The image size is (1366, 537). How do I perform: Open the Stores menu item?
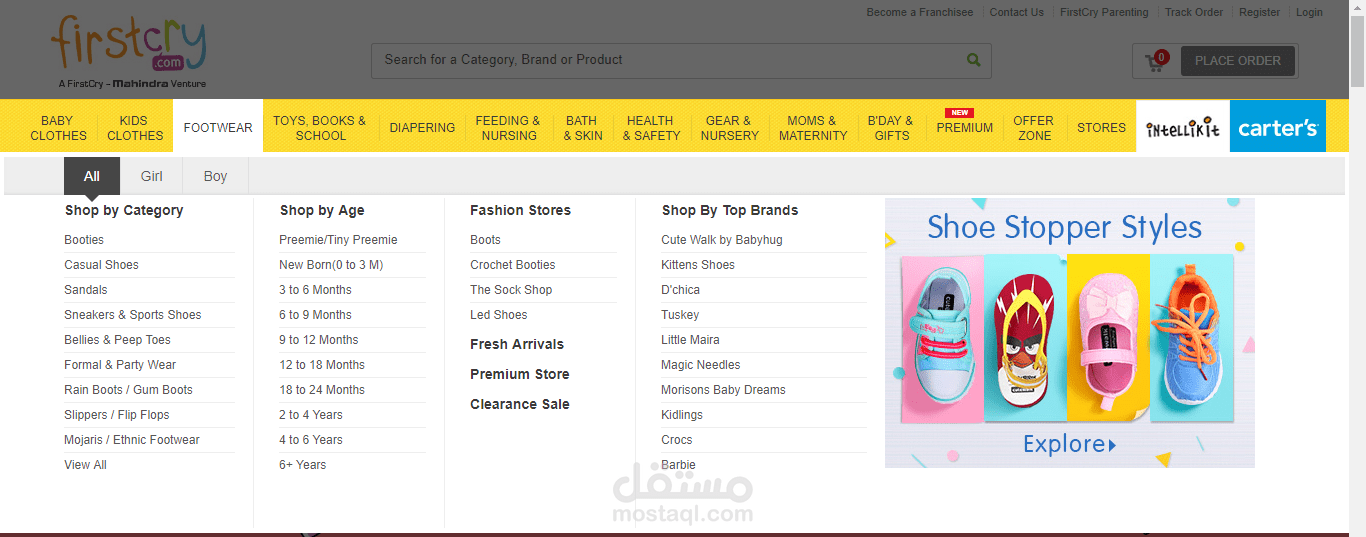click(1101, 127)
